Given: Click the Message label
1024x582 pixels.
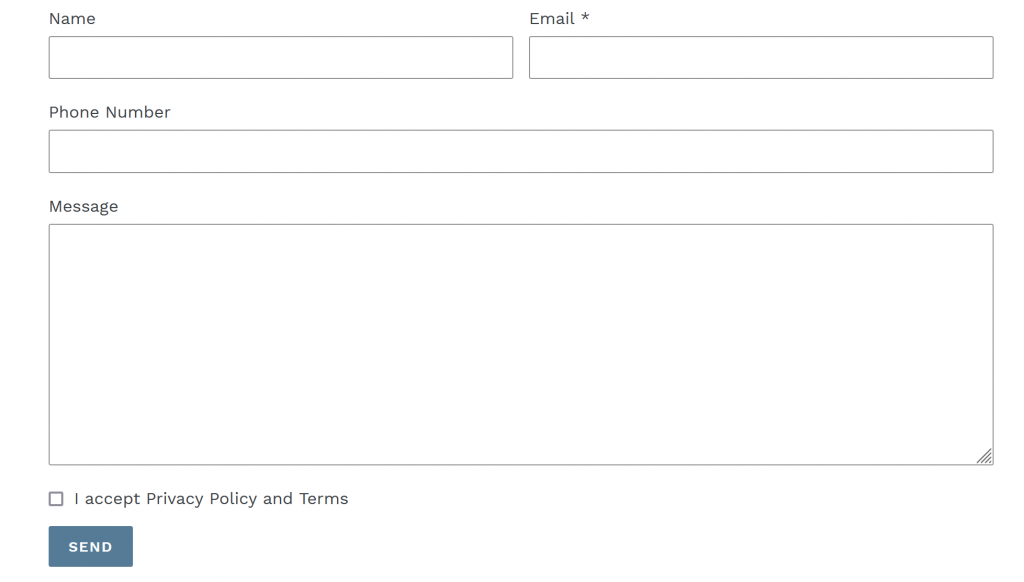Looking at the screenshot, I should point(83,206).
